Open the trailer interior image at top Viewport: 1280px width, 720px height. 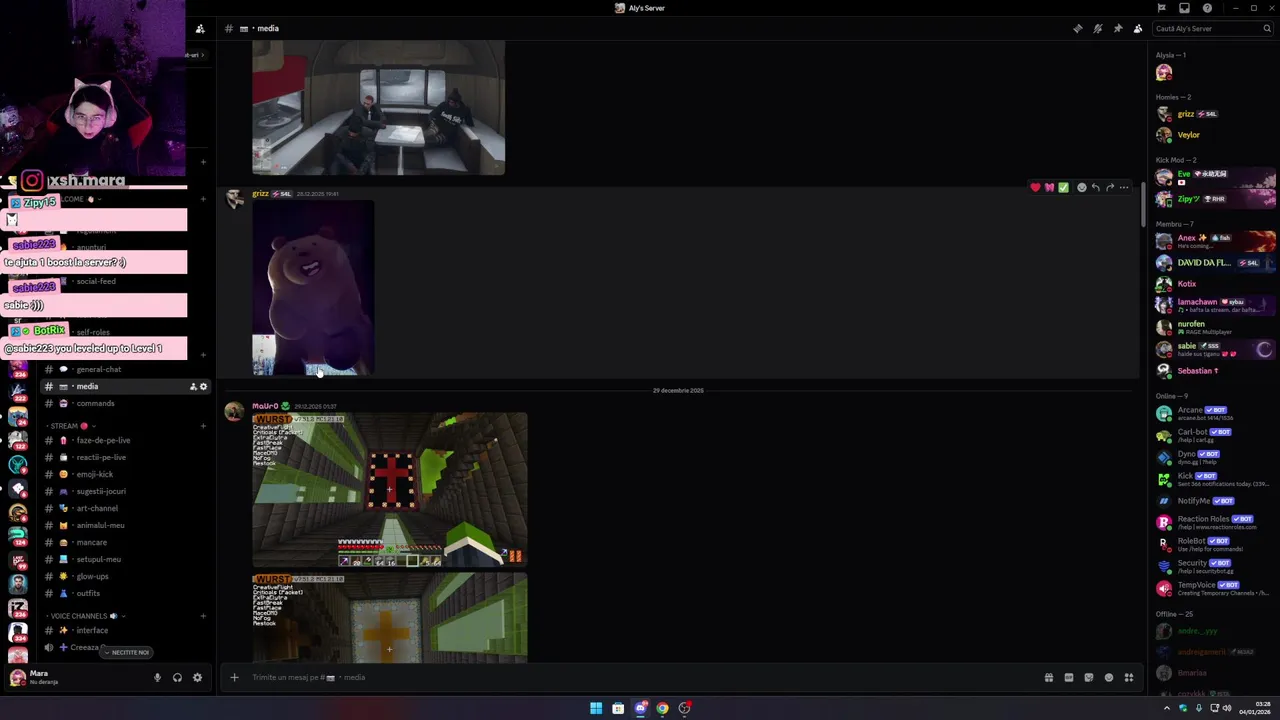coord(378,108)
